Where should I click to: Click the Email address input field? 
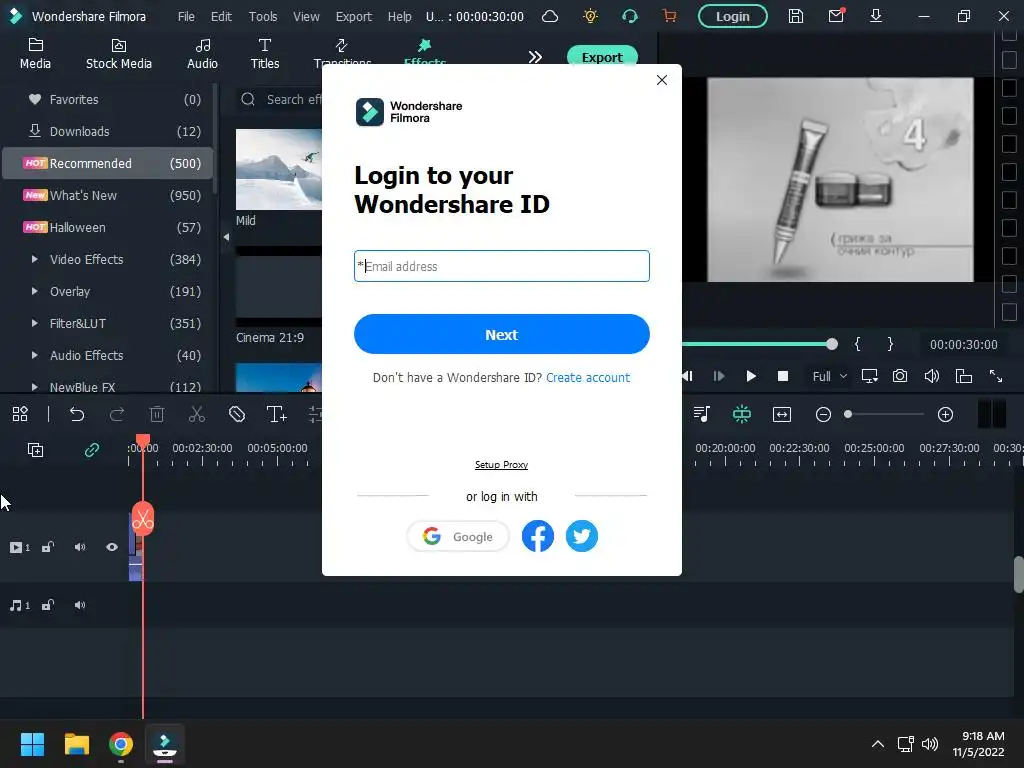click(502, 266)
